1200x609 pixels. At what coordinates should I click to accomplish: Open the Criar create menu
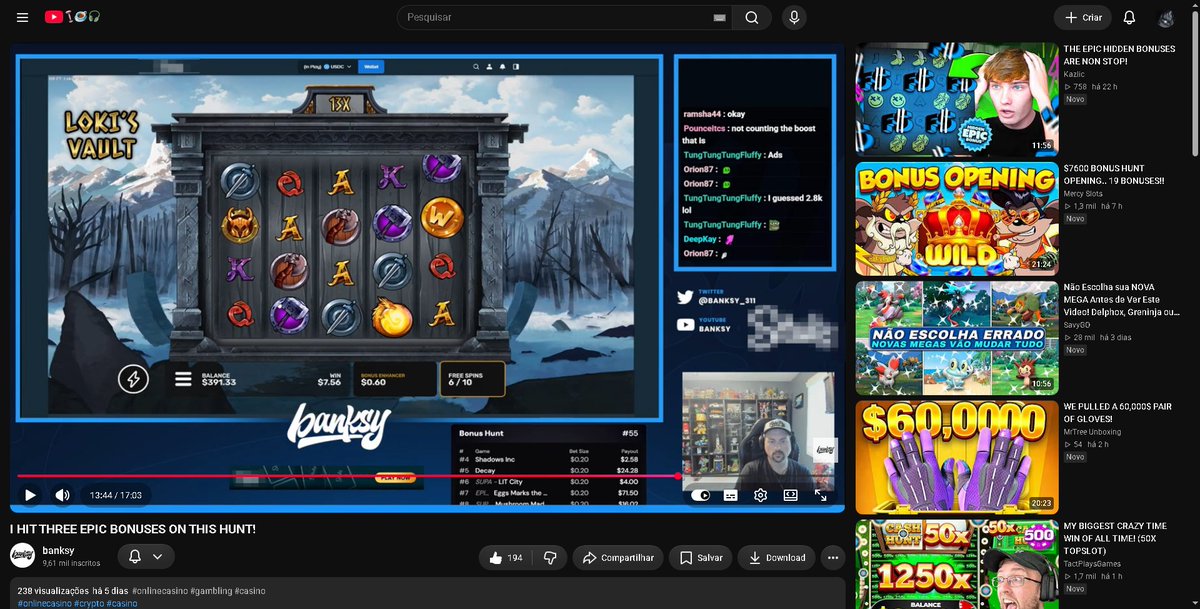click(1083, 18)
